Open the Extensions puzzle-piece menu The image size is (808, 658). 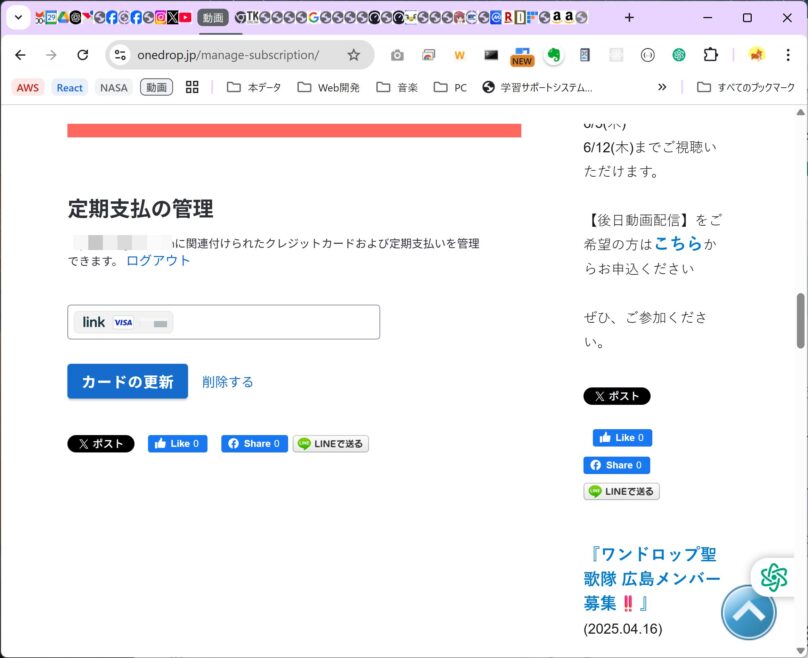[710, 55]
